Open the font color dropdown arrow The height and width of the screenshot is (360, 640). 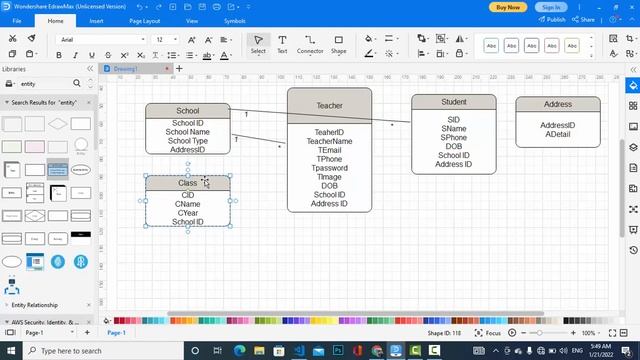pos(231,55)
